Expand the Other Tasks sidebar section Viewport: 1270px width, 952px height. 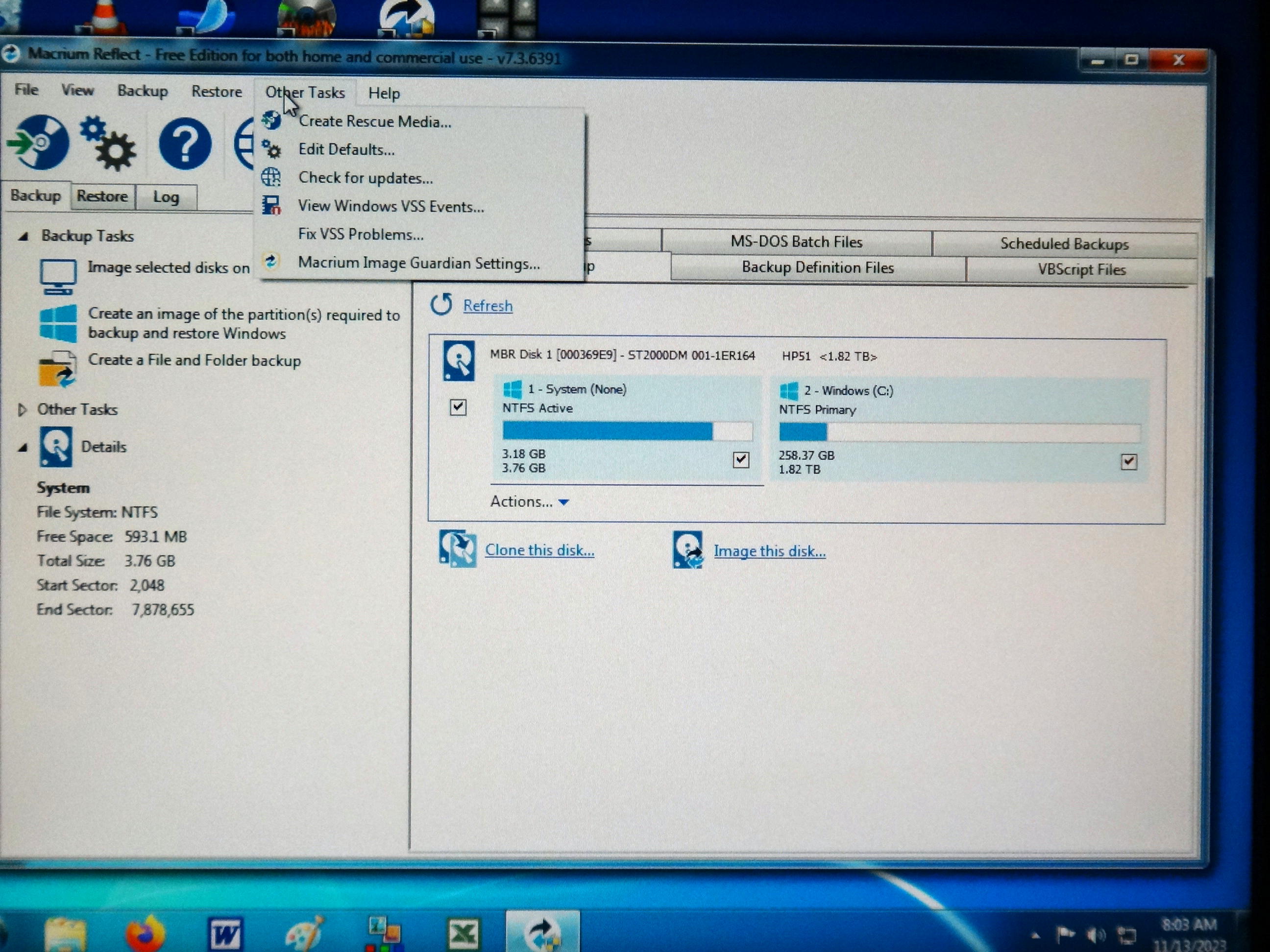23,409
